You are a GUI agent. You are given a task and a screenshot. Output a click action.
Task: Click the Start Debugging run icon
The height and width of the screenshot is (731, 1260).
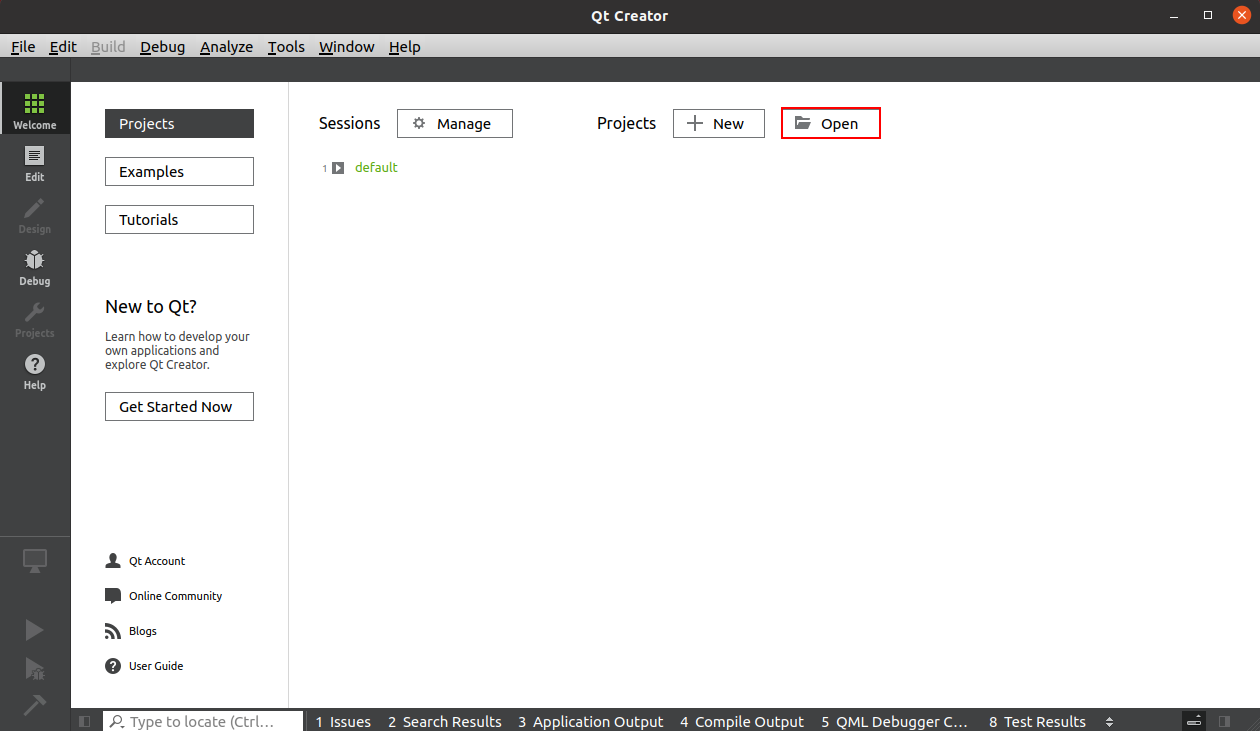pyautogui.click(x=34, y=668)
